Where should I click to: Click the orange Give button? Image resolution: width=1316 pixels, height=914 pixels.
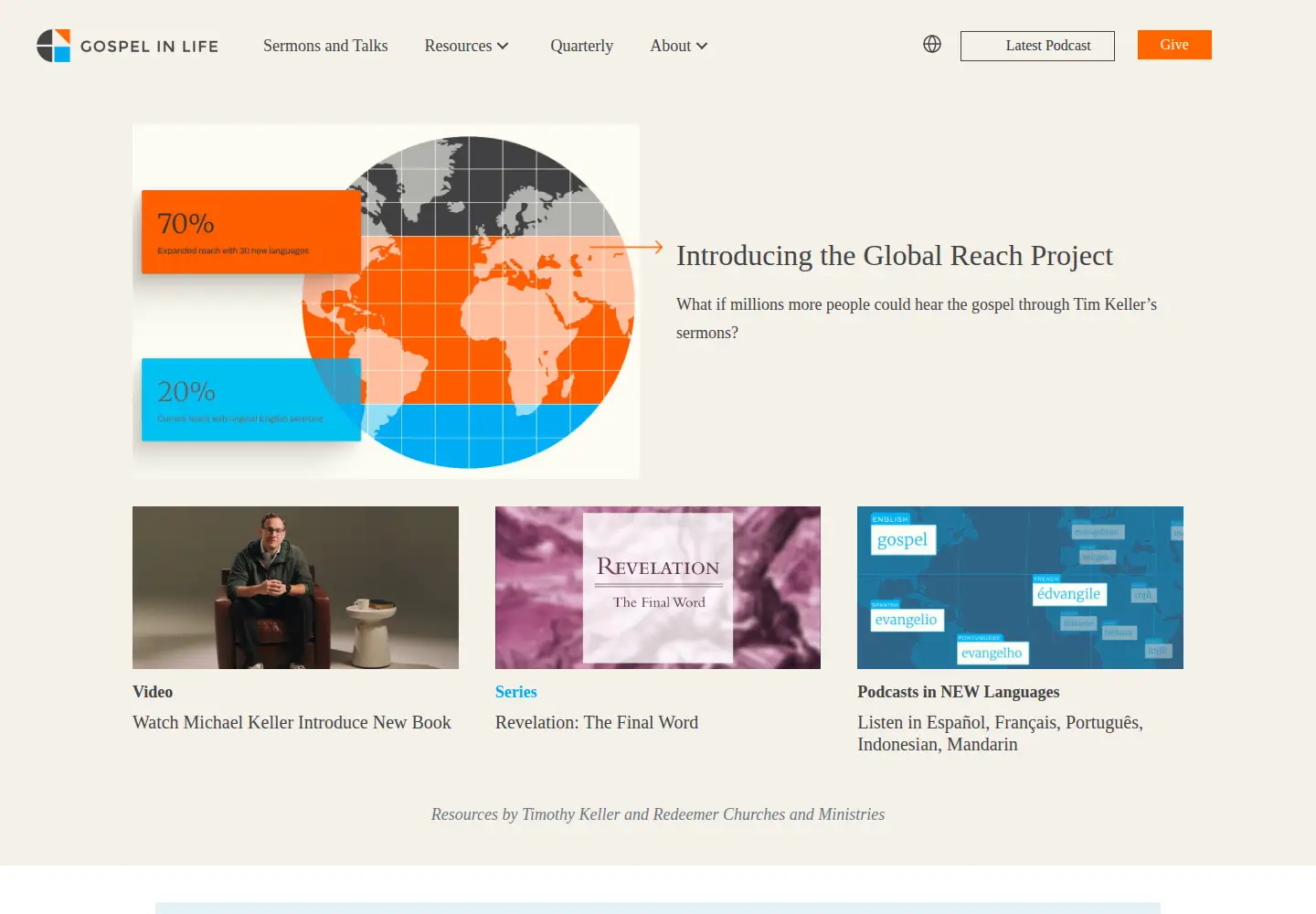[x=1174, y=45]
